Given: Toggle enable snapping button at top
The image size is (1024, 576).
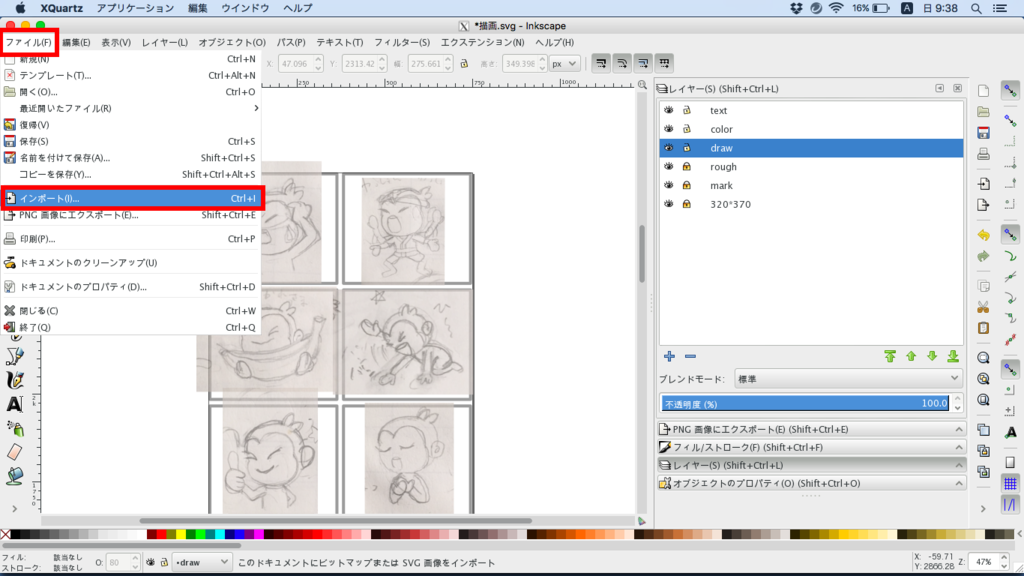Looking at the screenshot, I should coord(1010,91).
